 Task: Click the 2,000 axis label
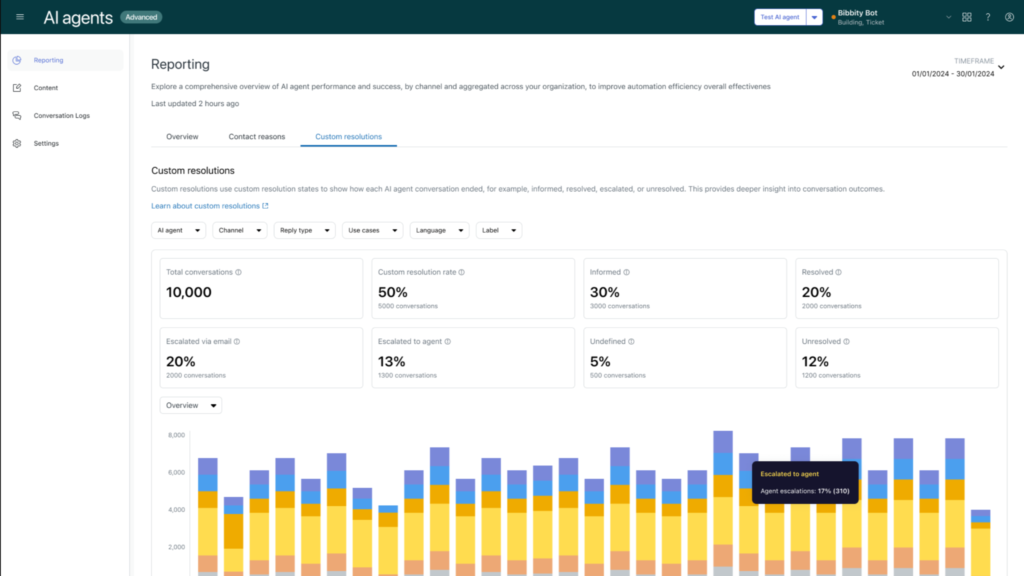176,547
